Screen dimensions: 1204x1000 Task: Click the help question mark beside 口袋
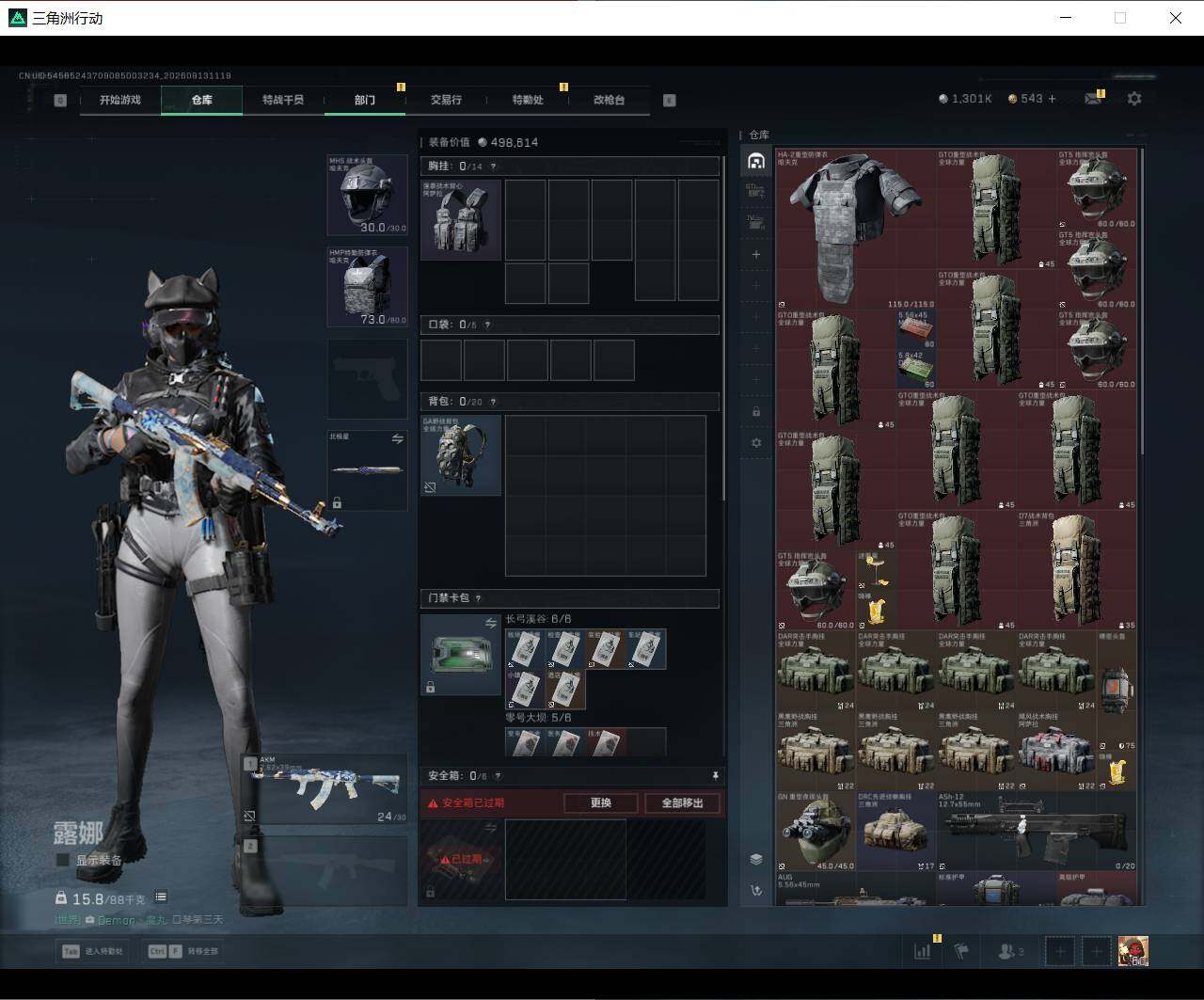[x=486, y=325]
